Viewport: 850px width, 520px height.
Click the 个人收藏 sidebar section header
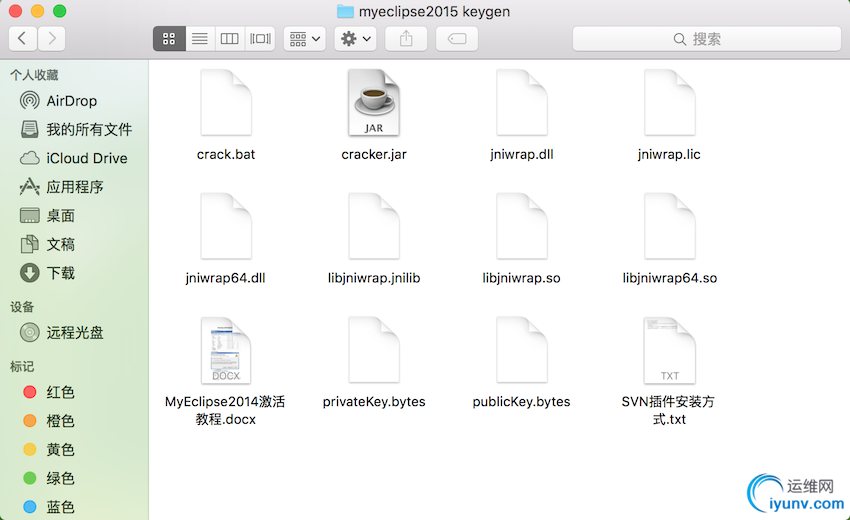pos(34,75)
